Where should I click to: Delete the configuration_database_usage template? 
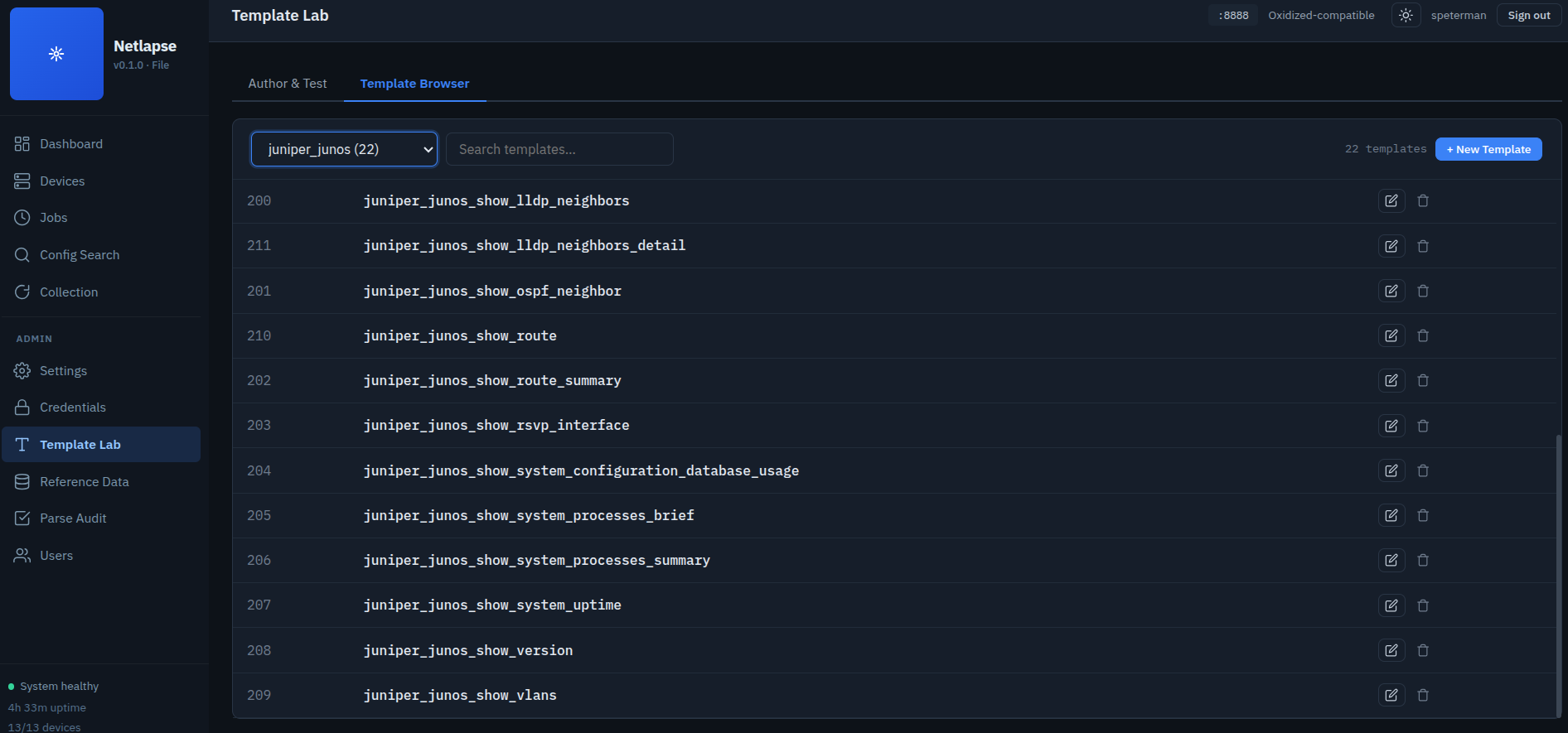pyautogui.click(x=1423, y=470)
